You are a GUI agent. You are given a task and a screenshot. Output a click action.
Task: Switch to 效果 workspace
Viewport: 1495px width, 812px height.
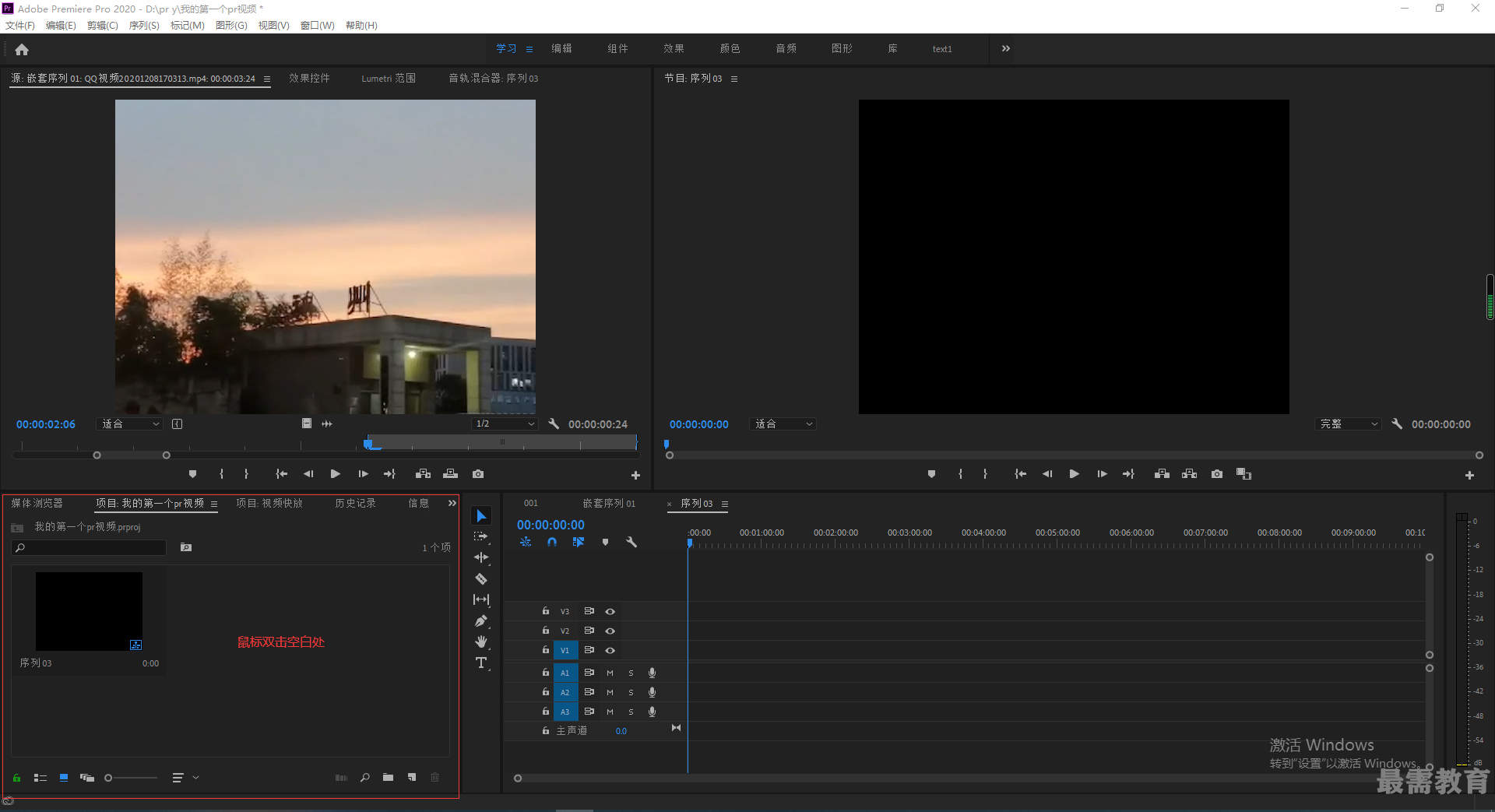[x=674, y=48]
